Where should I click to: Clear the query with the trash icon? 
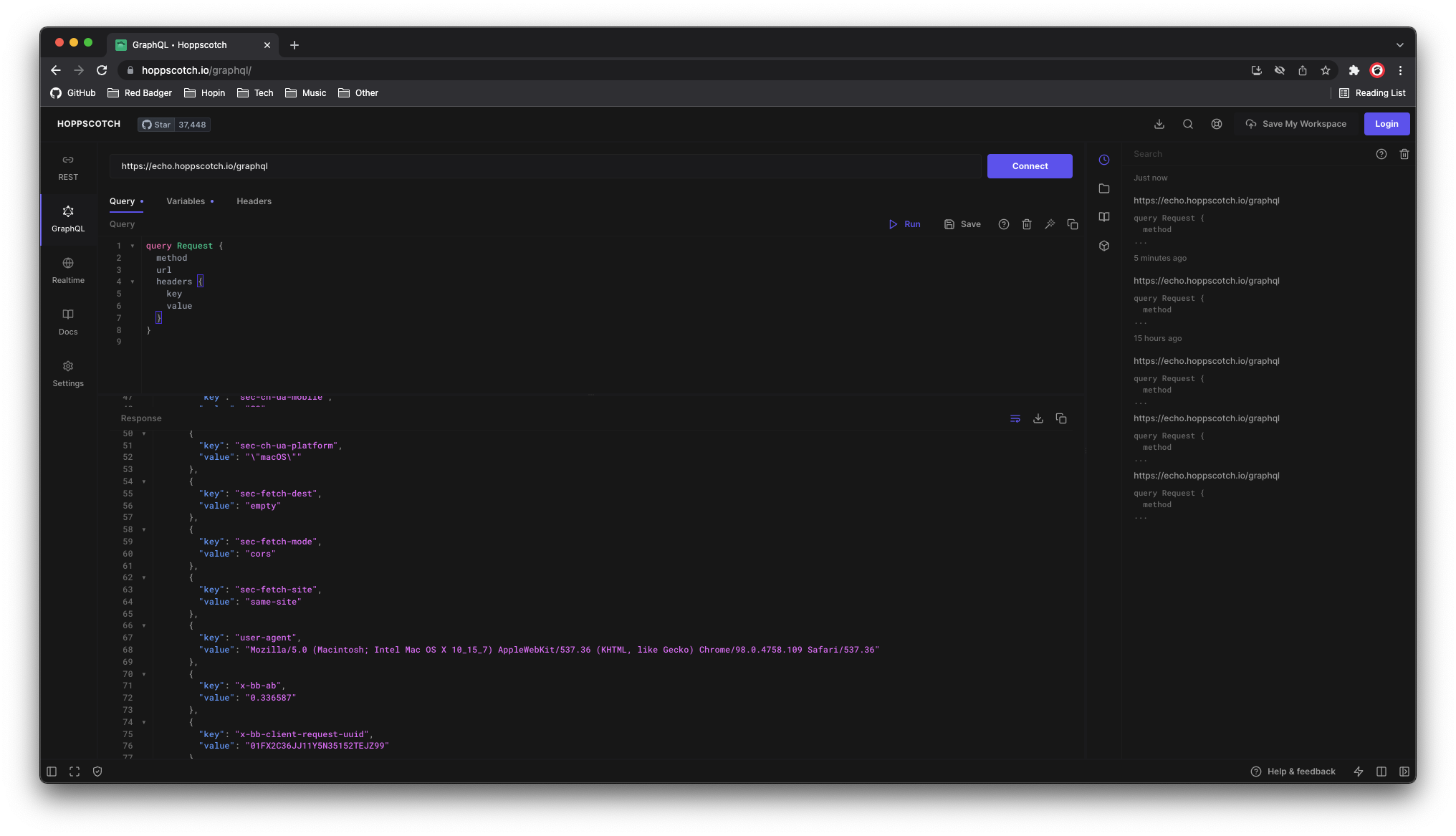(x=1027, y=224)
